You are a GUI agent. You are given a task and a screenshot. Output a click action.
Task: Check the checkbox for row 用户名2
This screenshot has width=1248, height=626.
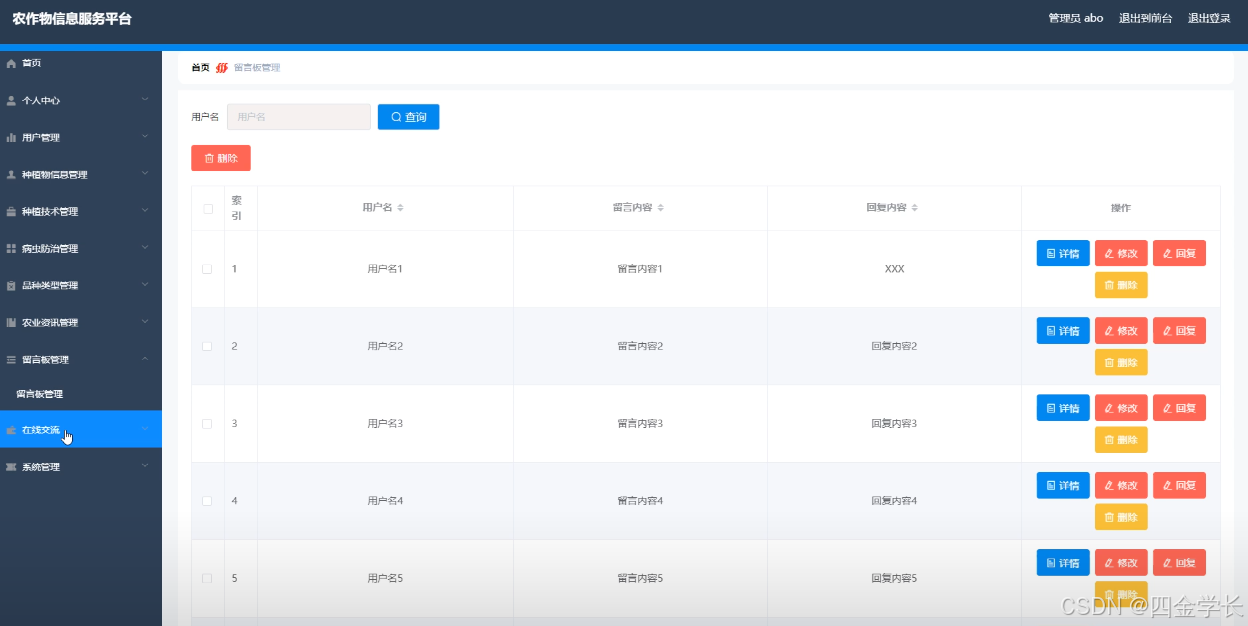207,346
